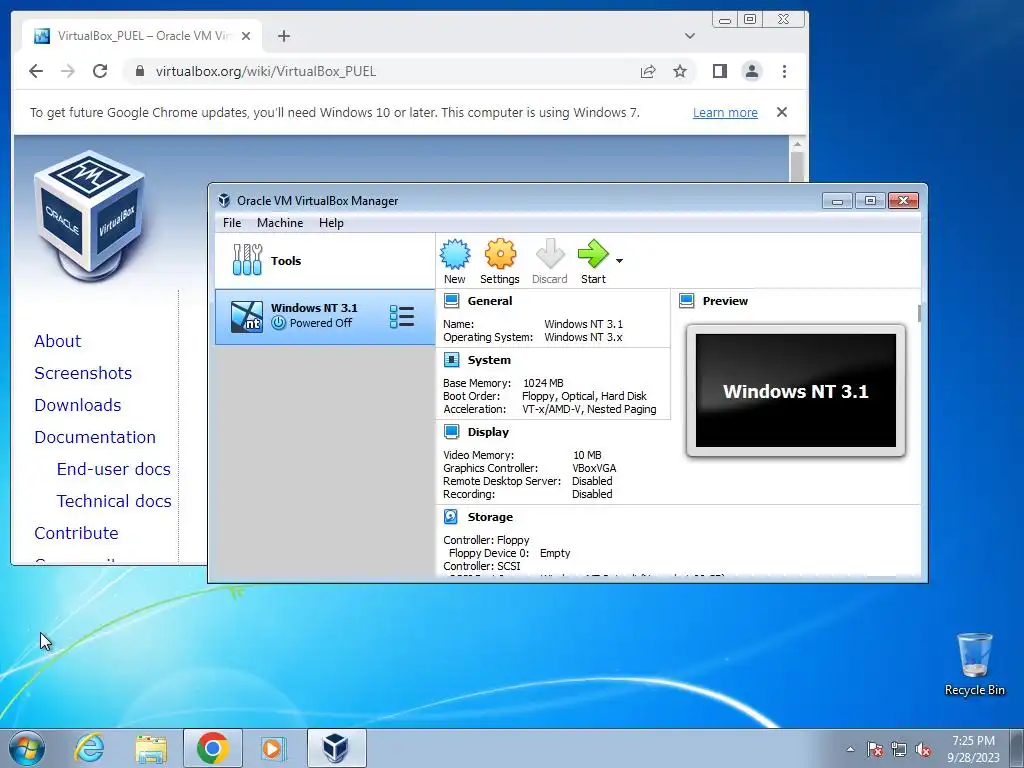Click the VirtualBox cube logo on the webpage
Screen dimensions: 1024x768
[89, 216]
